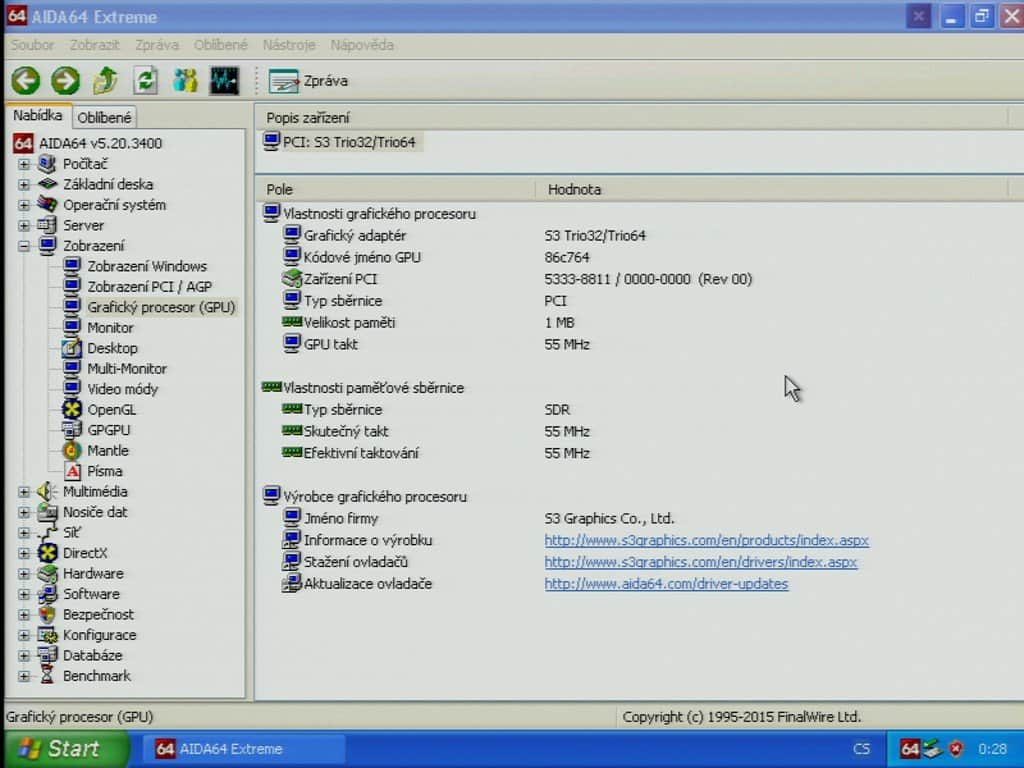The height and width of the screenshot is (768, 1024).
Task: Expand the Operační systém tree node
Action: coord(24,205)
